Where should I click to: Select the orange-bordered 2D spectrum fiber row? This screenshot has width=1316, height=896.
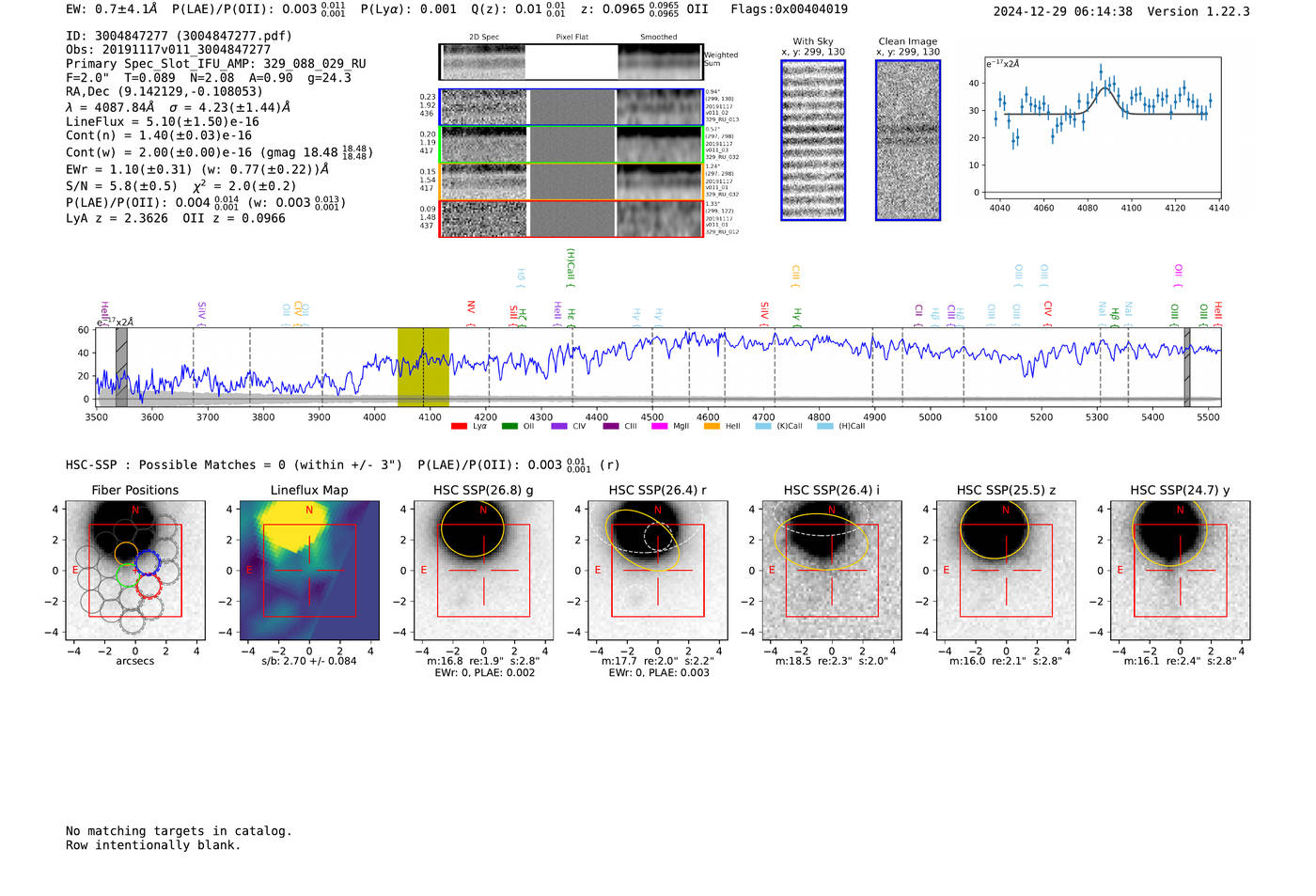pyautogui.click(x=572, y=181)
